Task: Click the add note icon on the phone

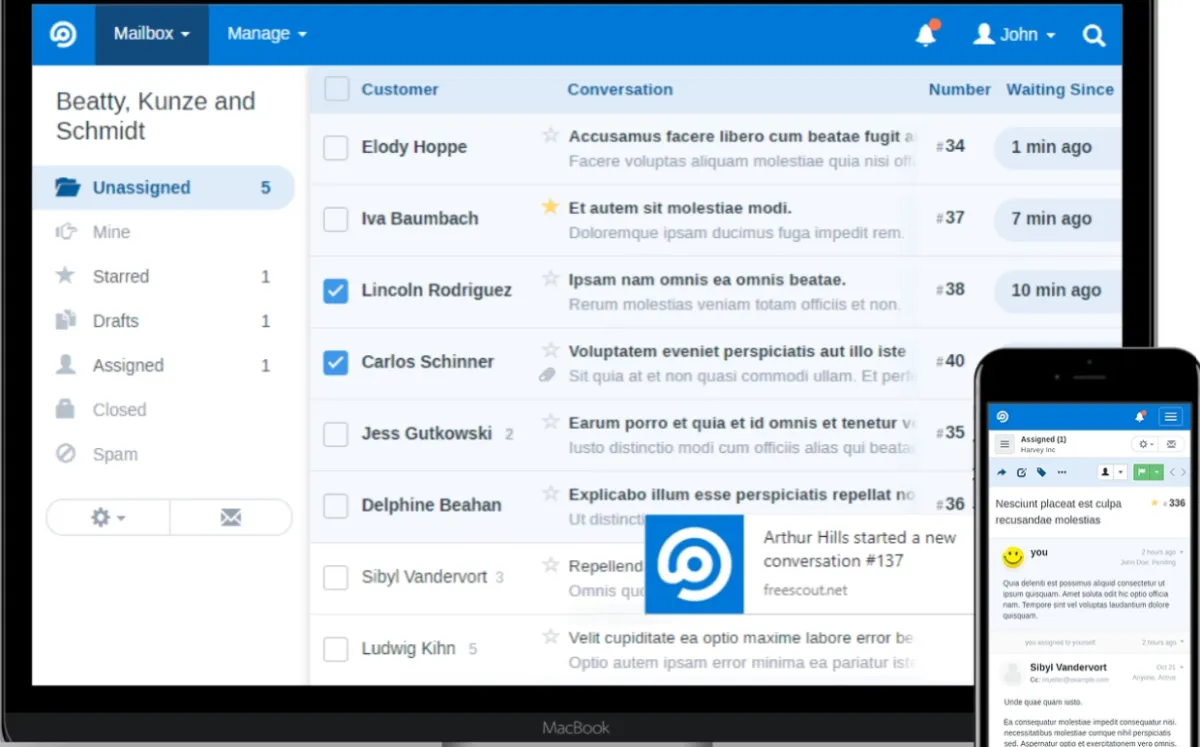Action: tap(1022, 473)
